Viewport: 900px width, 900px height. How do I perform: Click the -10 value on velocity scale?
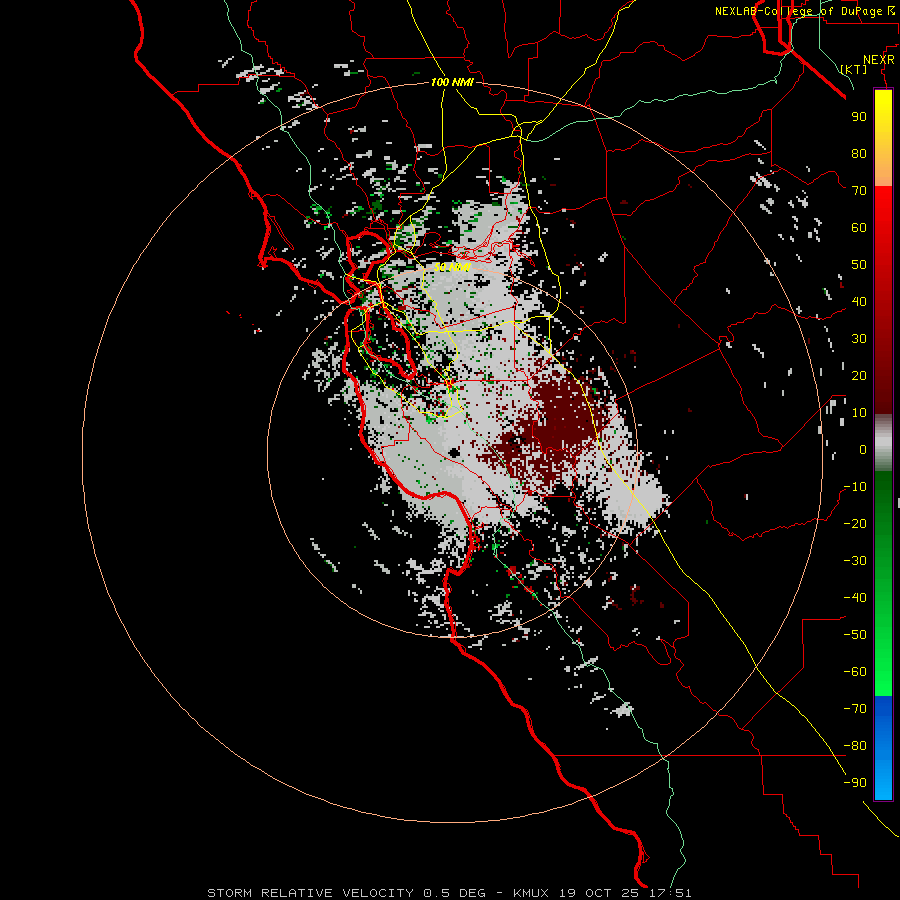tap(855, 487)
